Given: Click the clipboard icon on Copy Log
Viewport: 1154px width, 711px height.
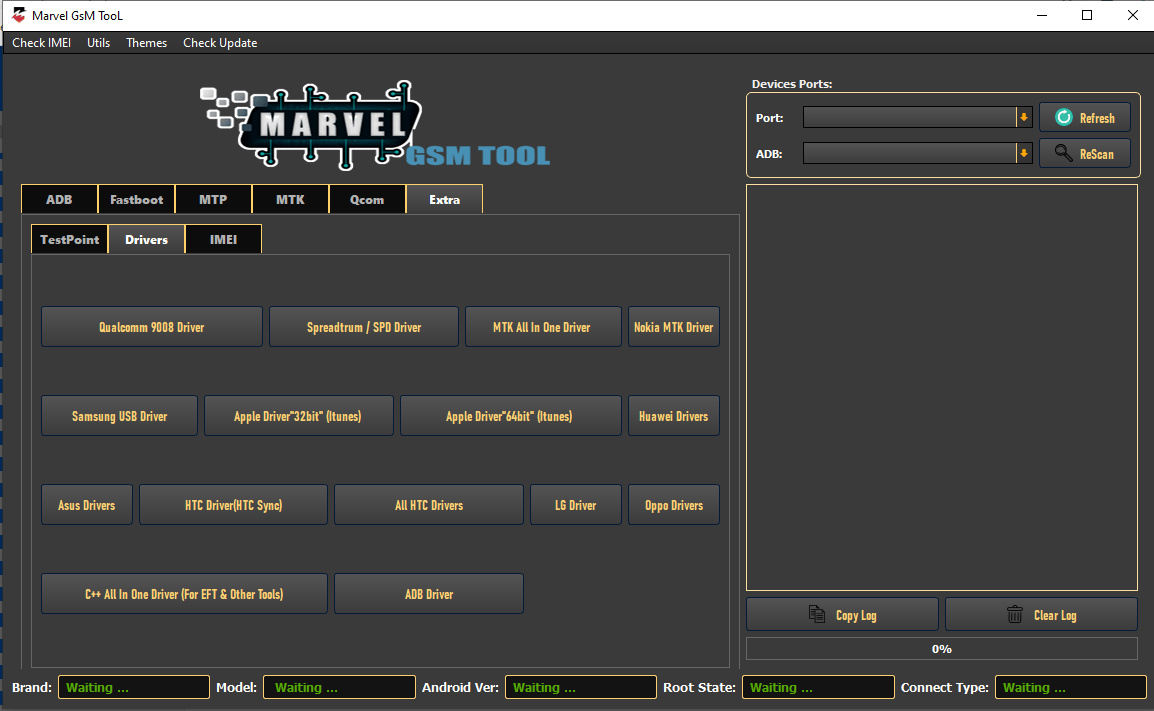Looking at the screenshot, I should point(815,613).
